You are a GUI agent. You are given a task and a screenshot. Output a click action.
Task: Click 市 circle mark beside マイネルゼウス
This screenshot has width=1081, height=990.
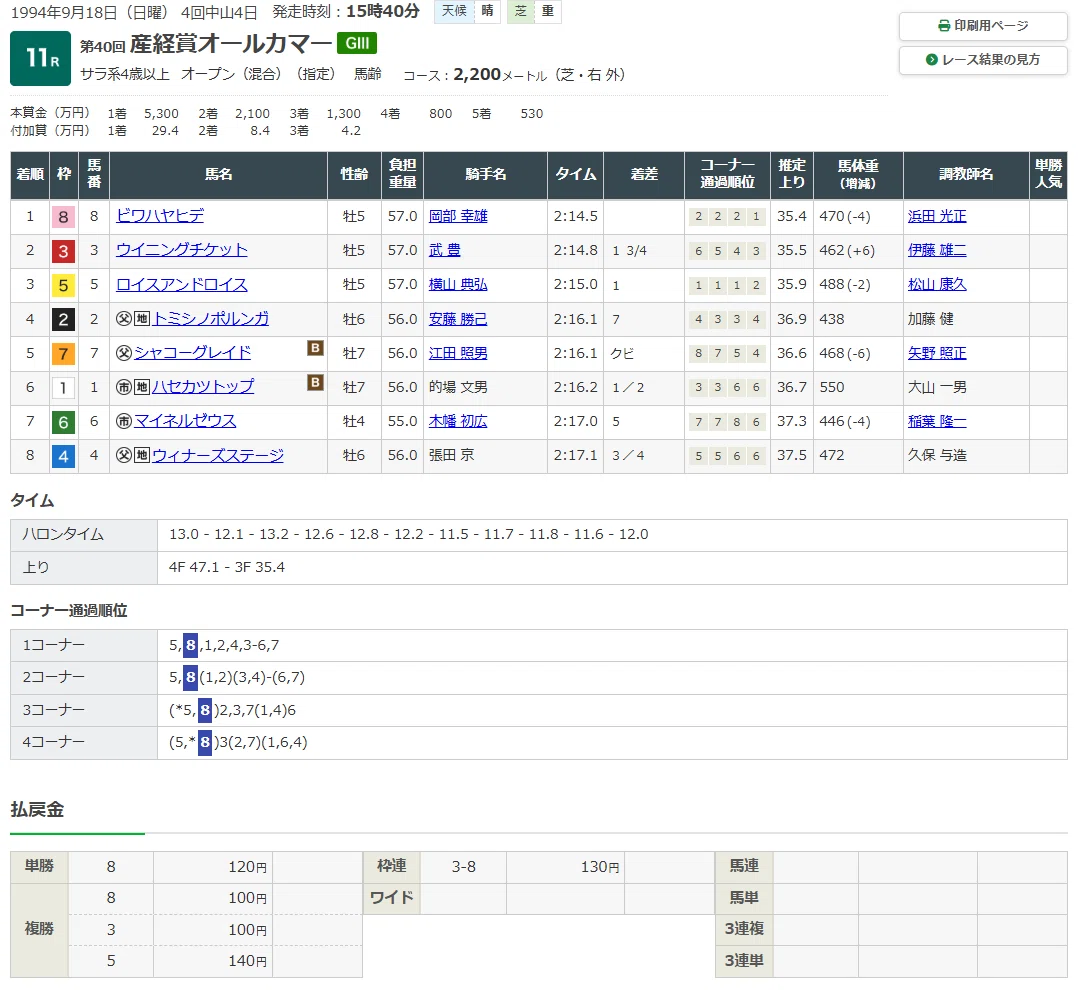click(x=123, y=421)
